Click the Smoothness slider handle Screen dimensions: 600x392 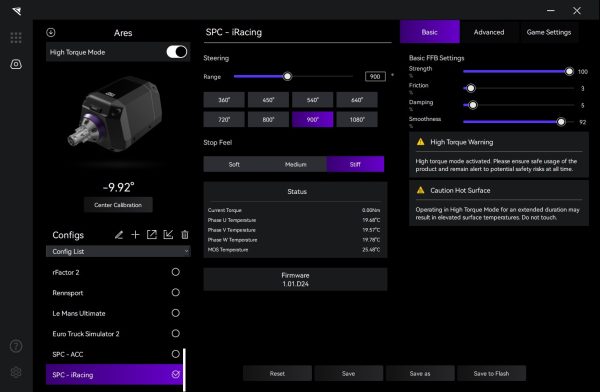click(x=561, y=122)
